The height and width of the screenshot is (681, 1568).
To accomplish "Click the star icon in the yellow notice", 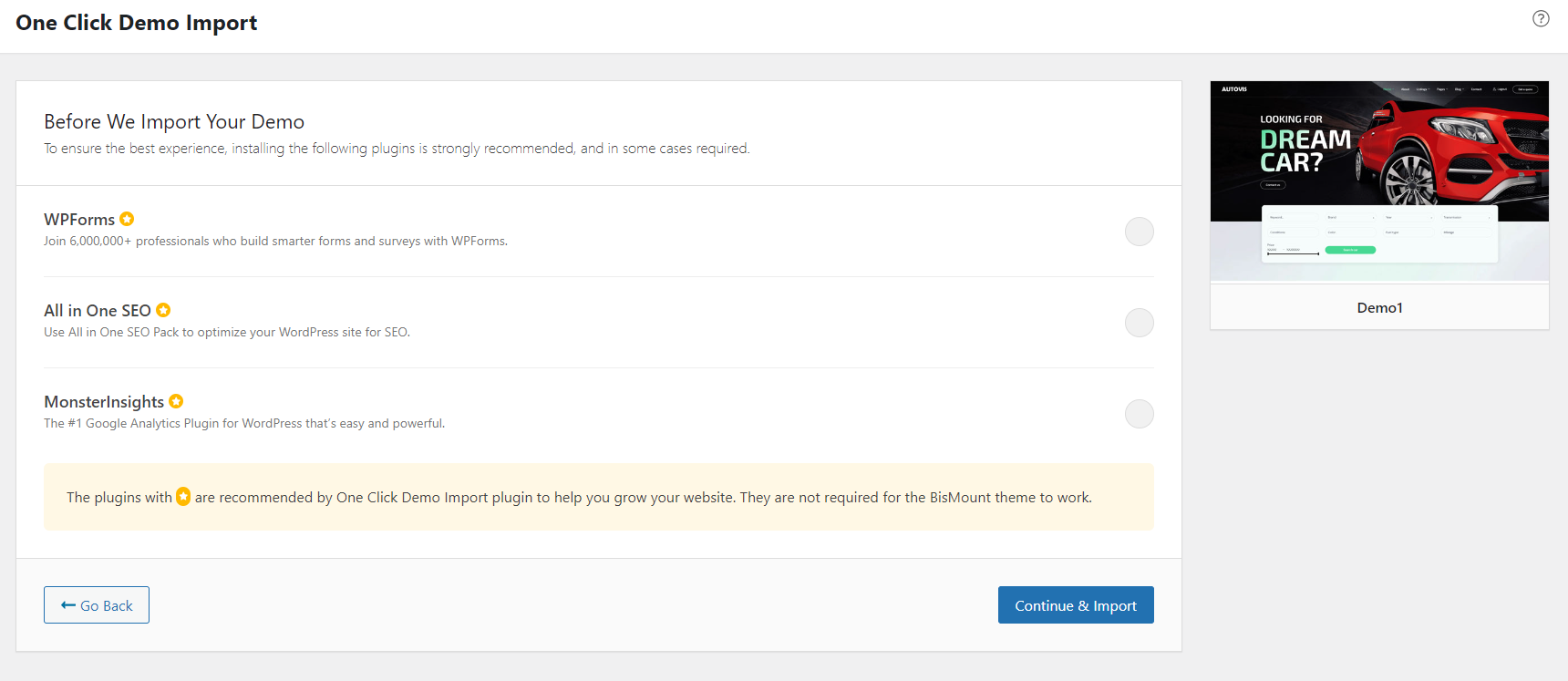I will [183, 496].
